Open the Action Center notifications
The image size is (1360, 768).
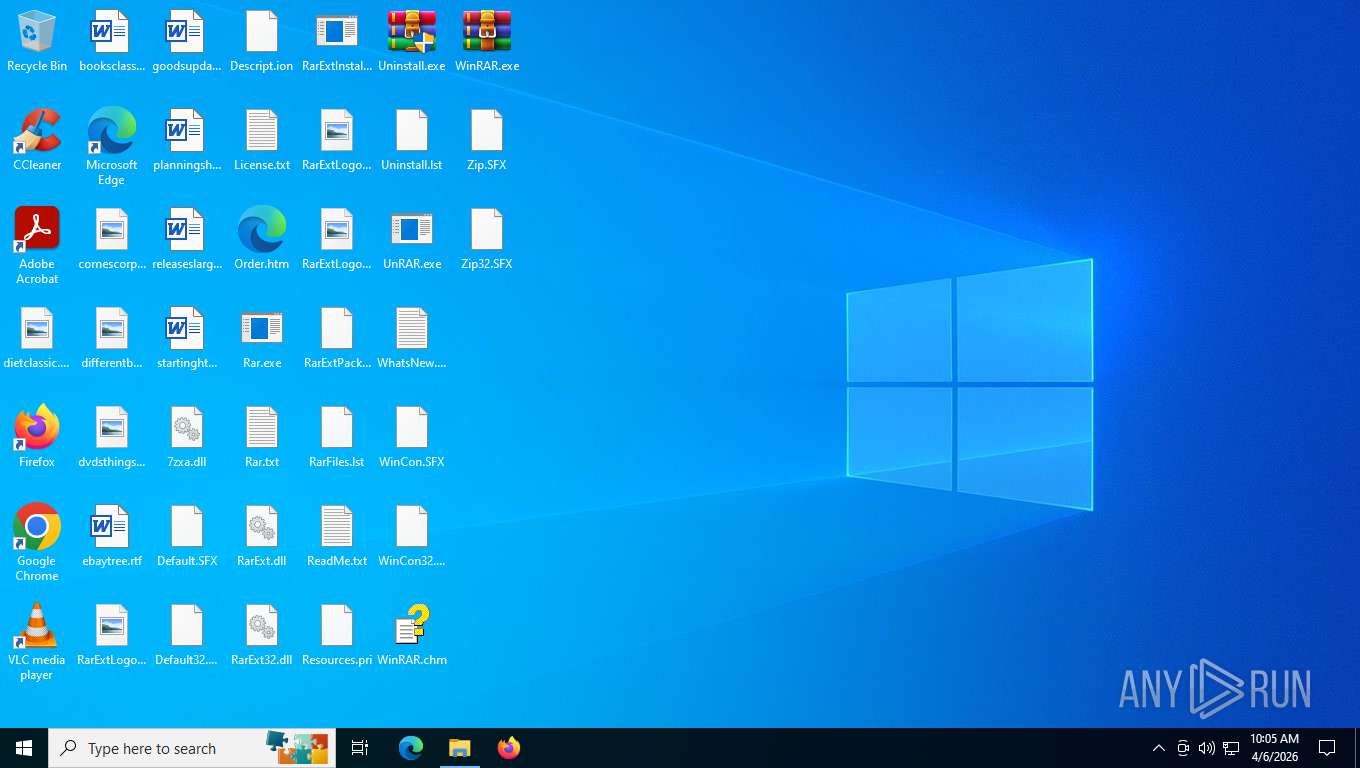tap(1327, 748)
